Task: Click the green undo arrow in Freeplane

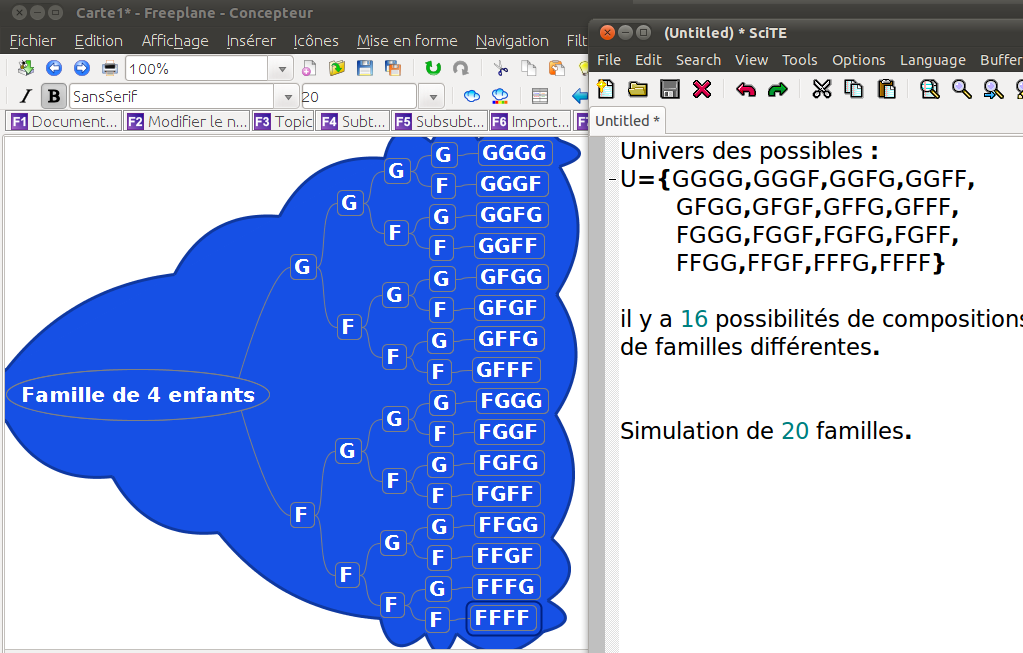Action: tap(432, 69)
